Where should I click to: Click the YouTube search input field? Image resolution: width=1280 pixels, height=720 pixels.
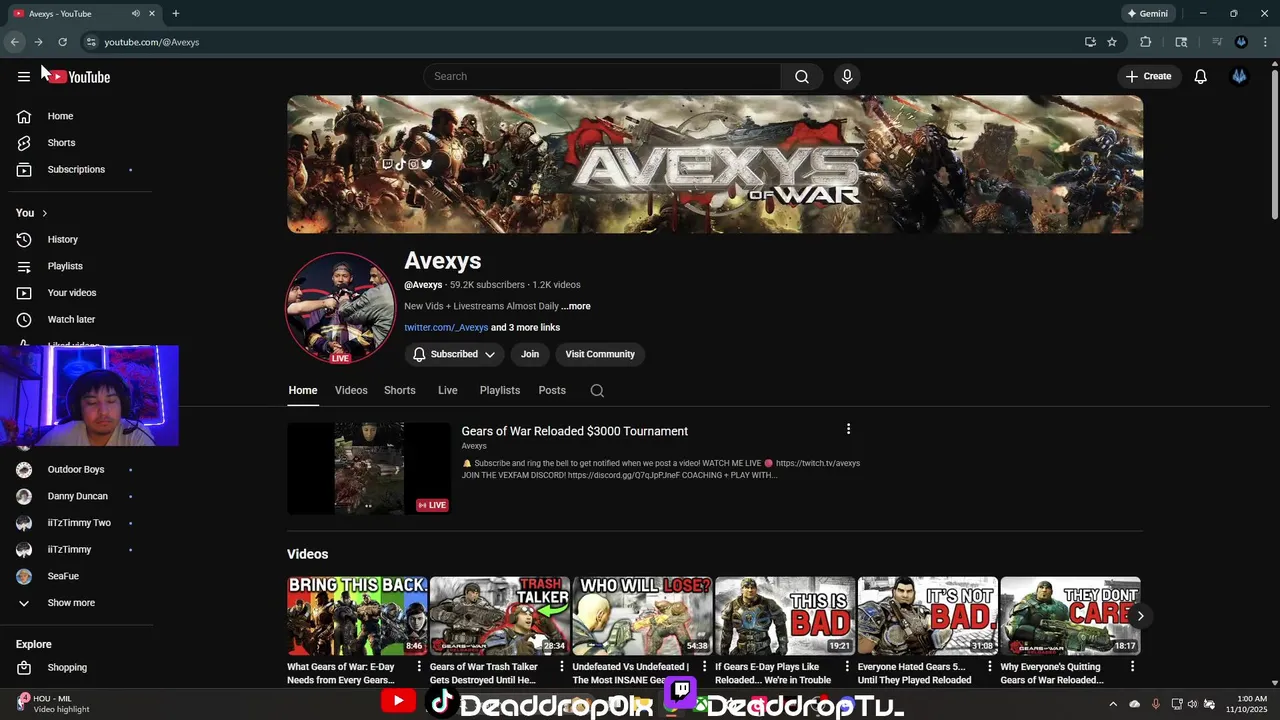click(x=602, y=77)
